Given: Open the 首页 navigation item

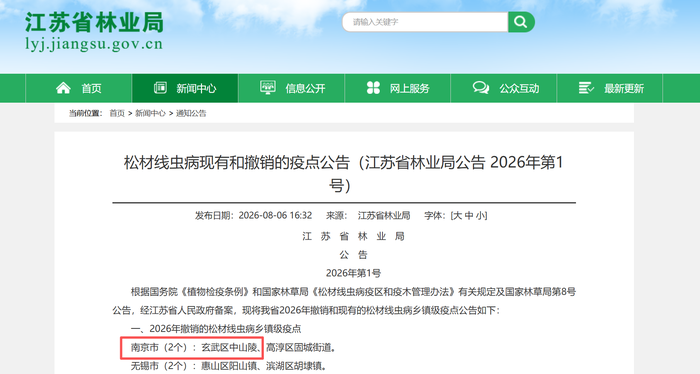Looking at the screenshot, I should 79,88.
